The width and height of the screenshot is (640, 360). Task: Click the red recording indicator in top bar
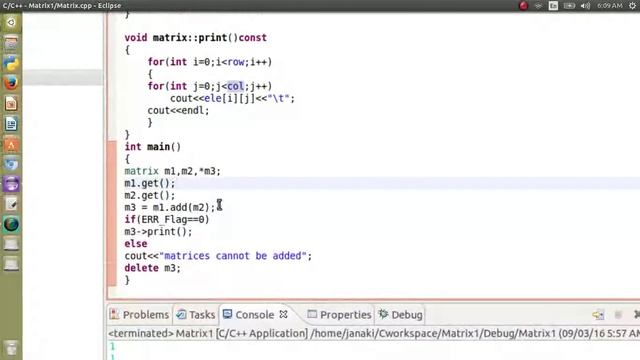(x=523, y=6)
